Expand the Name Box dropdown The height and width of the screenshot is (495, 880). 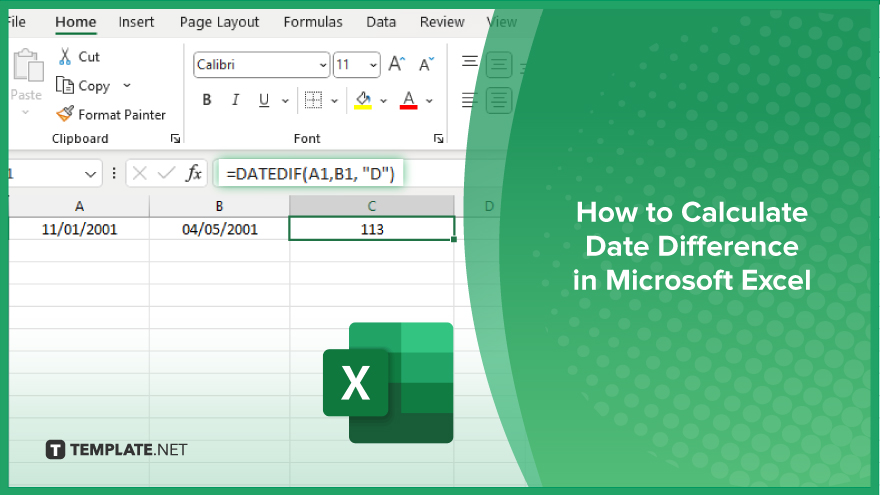point(90,174)
